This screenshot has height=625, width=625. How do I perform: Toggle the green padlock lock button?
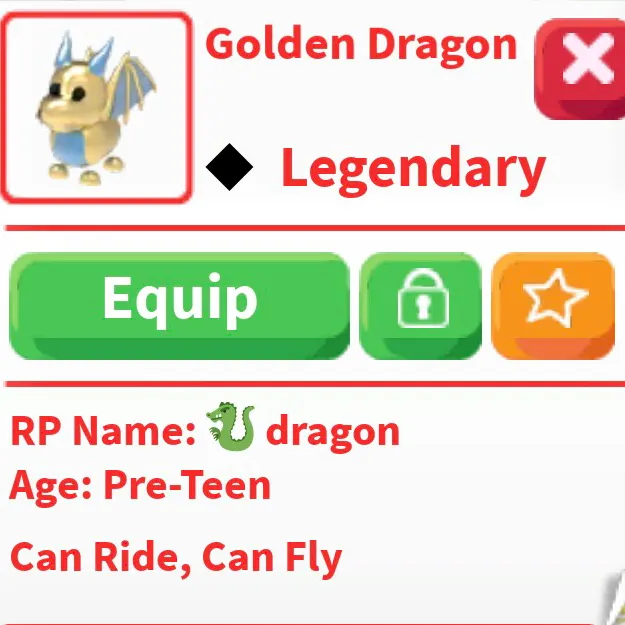pyautogui.click(x=421, y=306)
